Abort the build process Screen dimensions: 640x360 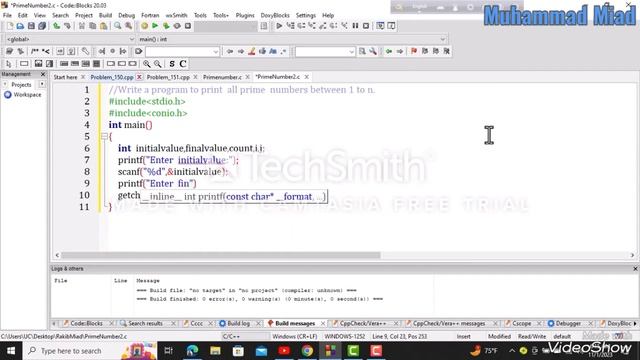188,26
